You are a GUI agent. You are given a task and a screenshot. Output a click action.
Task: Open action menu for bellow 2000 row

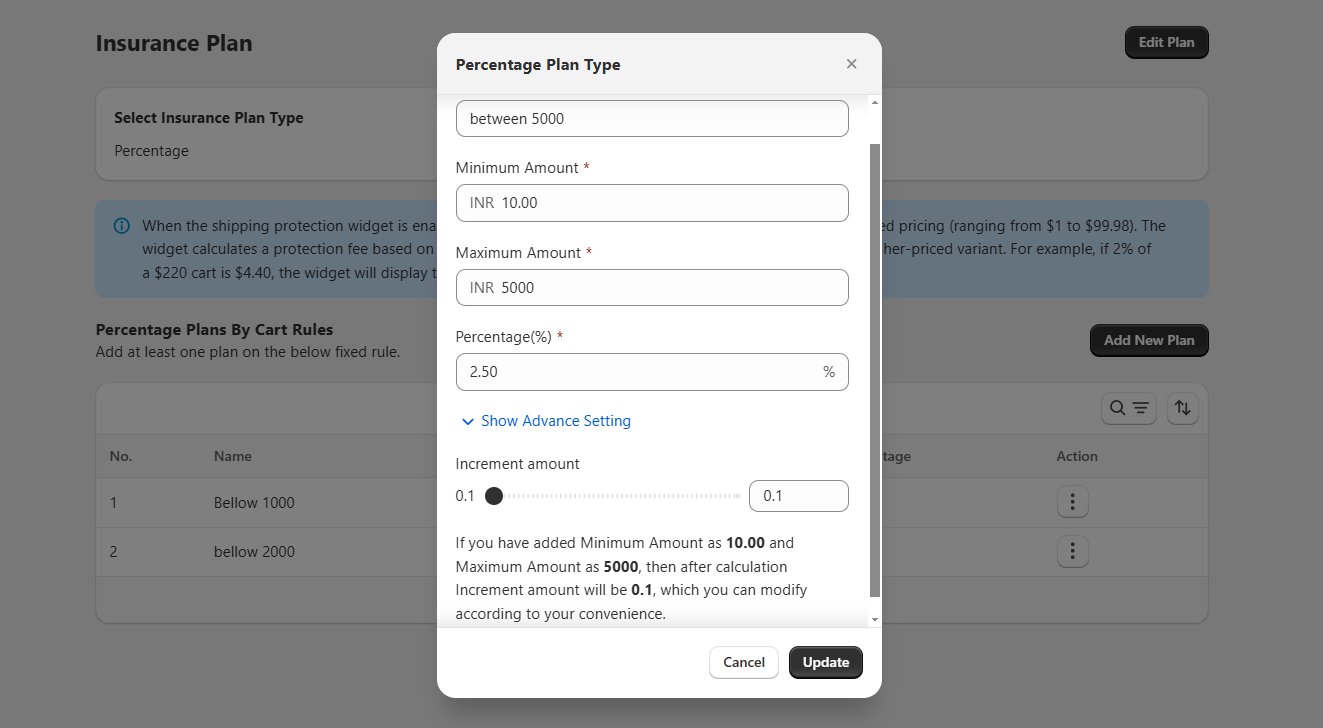tap(1072, 551)
